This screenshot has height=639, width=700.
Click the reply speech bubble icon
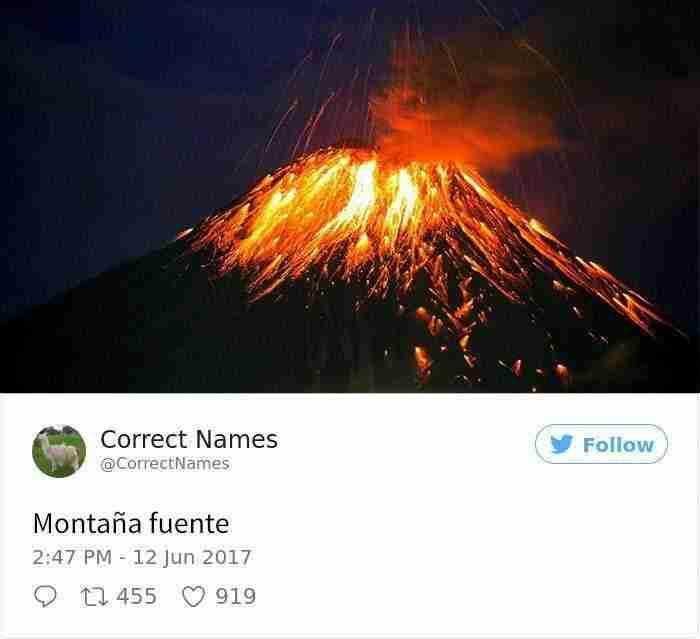46,596
